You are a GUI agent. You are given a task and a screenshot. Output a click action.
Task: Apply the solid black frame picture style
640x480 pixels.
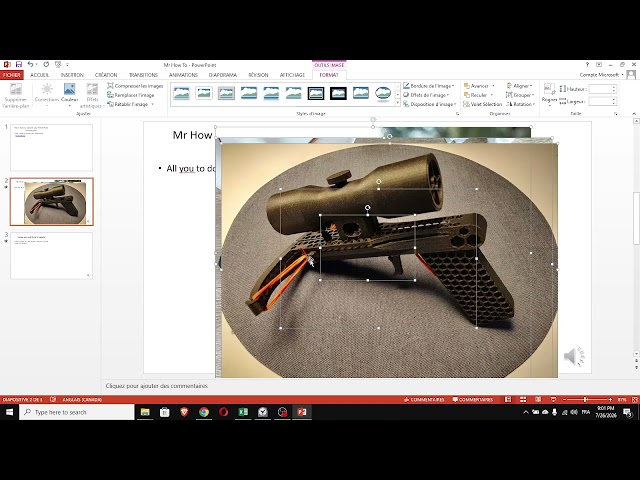tap(338, 93)
